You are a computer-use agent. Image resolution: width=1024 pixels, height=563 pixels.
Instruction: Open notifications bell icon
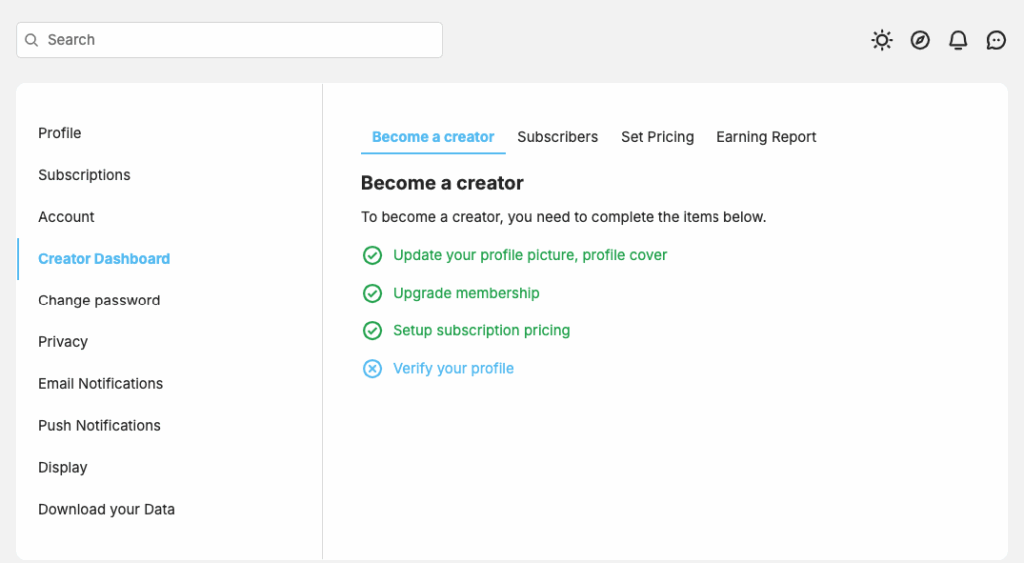pyautogui.click(x=958, y=40)
